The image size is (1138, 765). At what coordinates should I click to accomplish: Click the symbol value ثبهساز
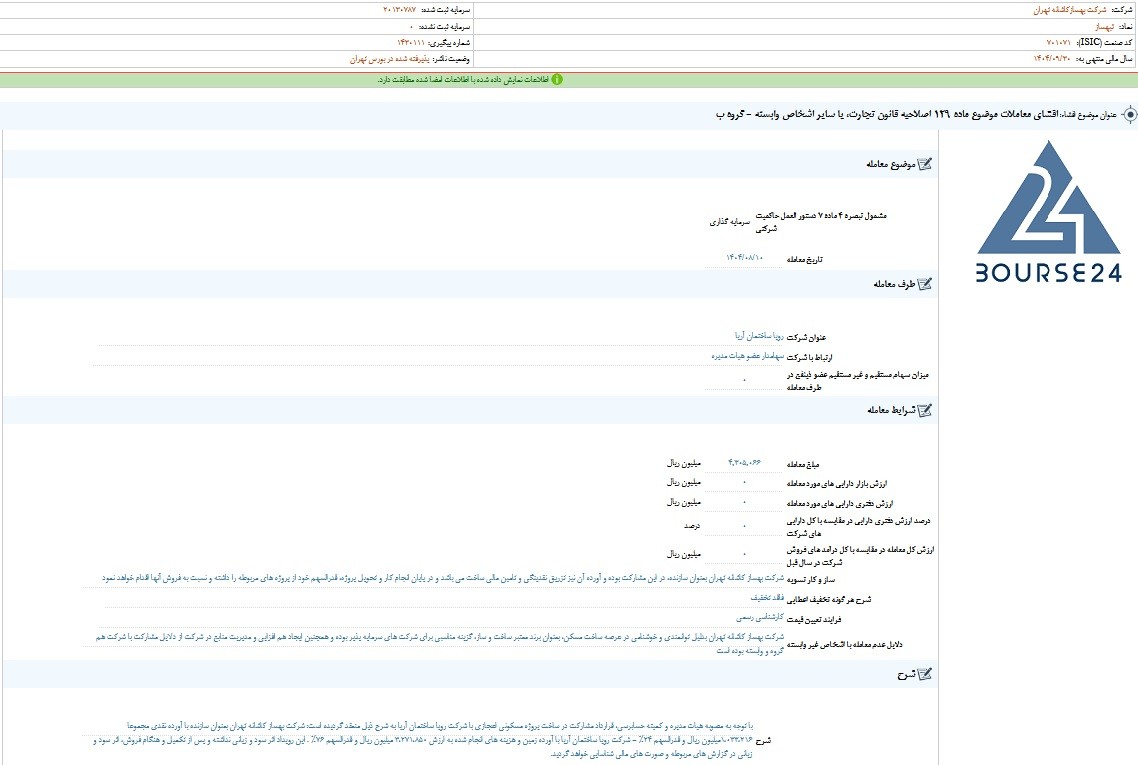(1104, 26)
